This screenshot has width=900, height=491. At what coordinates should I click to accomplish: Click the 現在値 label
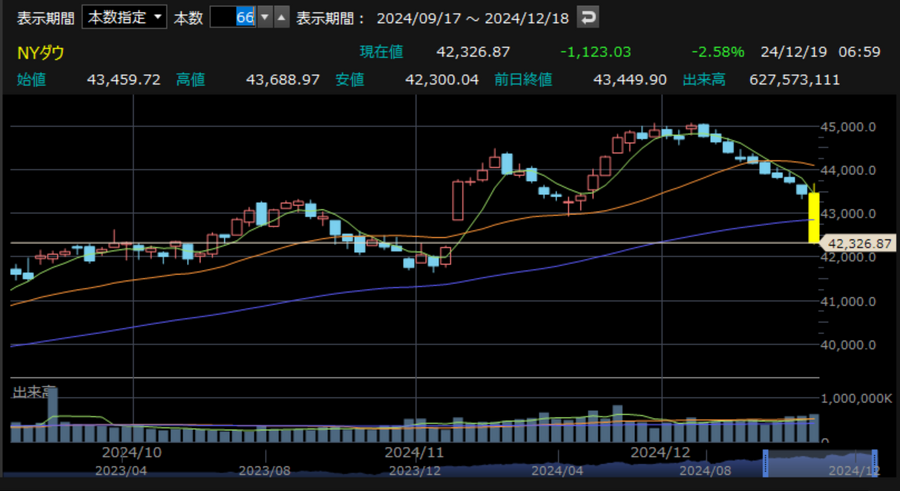tap(381, 52)
